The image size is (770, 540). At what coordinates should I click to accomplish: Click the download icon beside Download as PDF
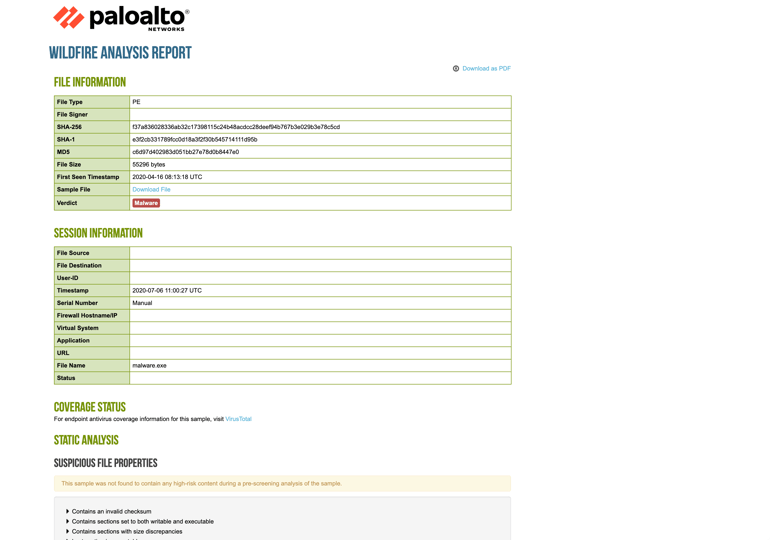click(456, 69)
